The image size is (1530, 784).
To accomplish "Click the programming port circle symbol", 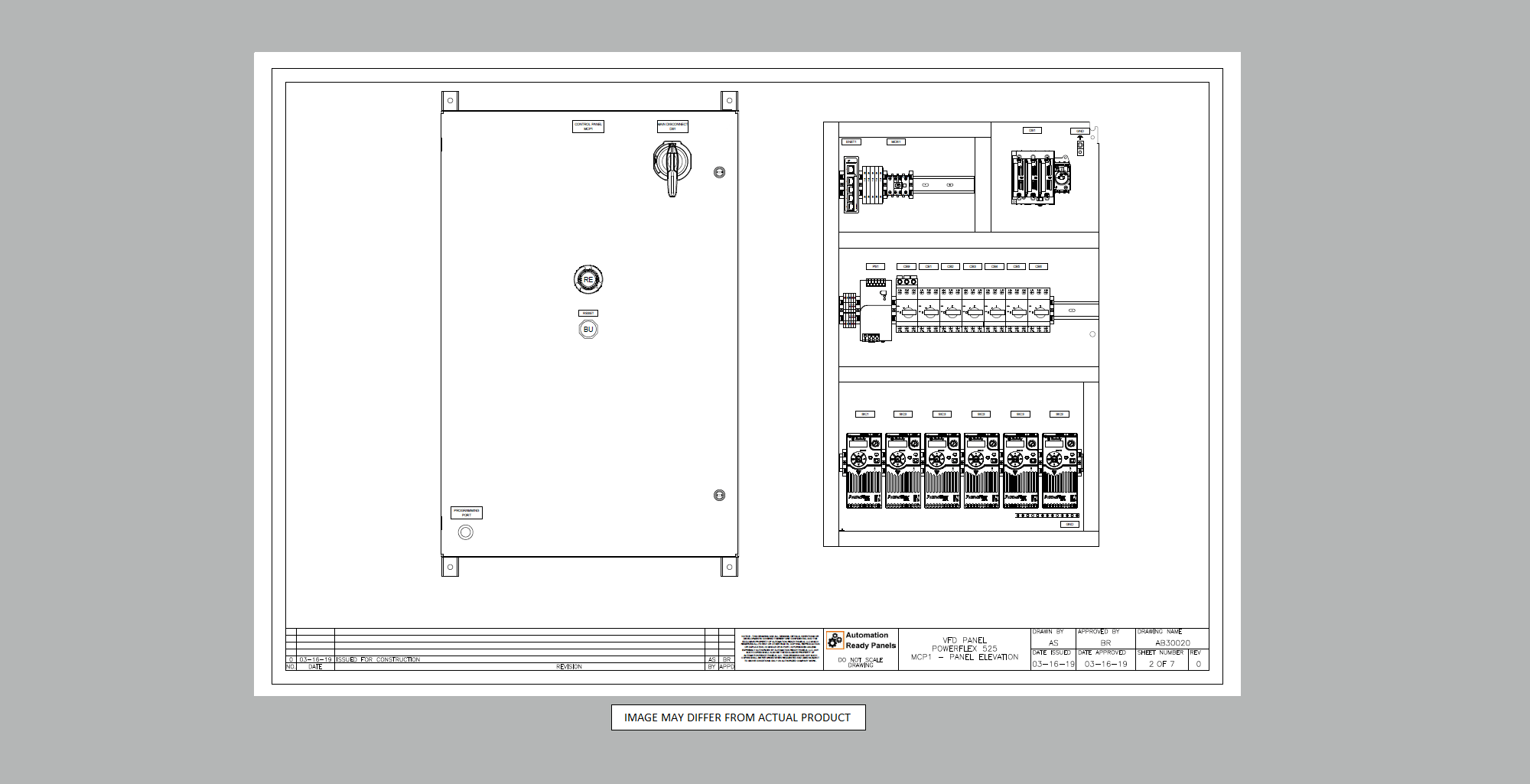I will coord(465,532).
